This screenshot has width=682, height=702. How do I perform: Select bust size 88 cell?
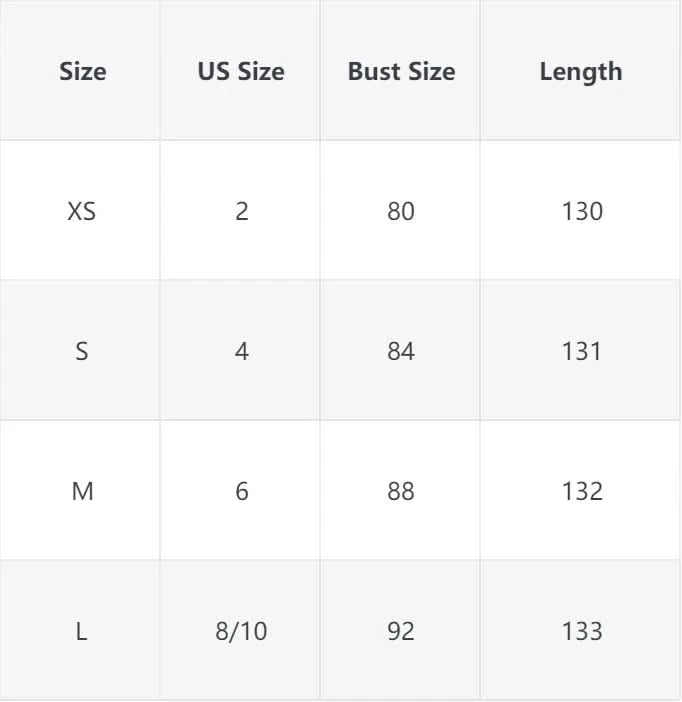point(401,491)
